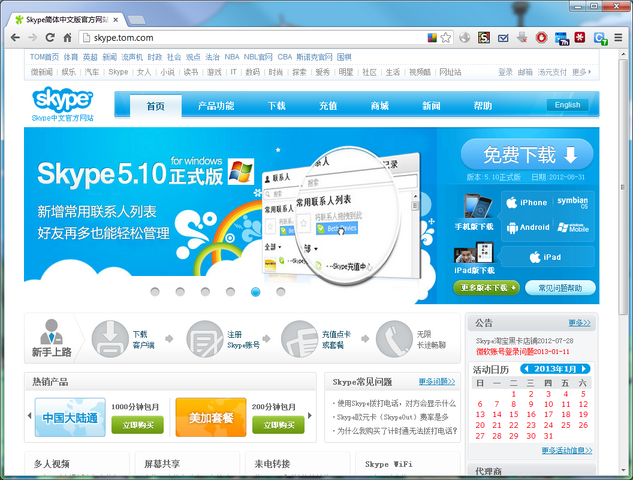Image resolution: width=633 pixels, height=480 pixels.
Task: Click the 无限长途畅聊 phone icon
Action: click(394, 339)
